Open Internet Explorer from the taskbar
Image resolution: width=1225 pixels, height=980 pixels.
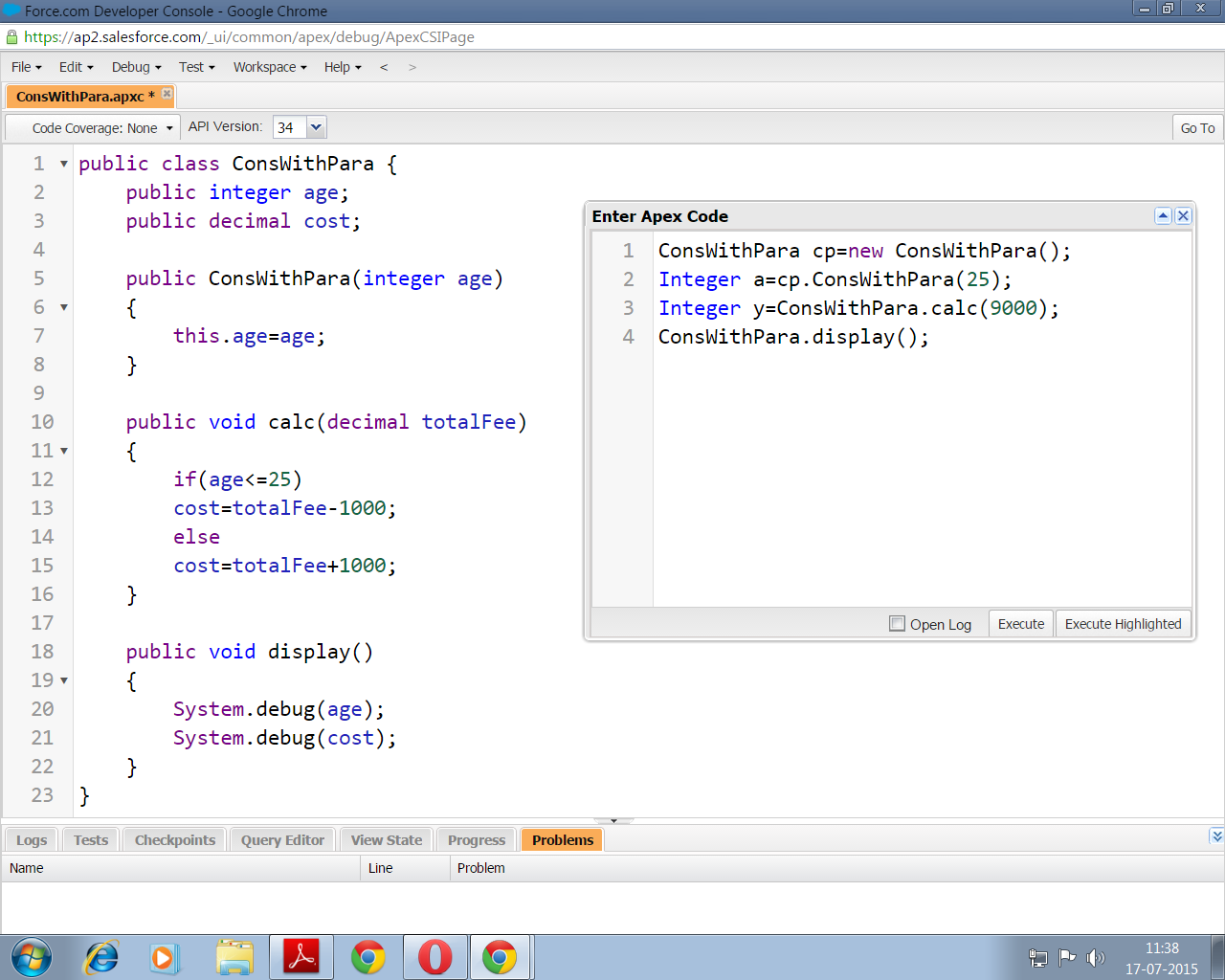pyautogui.click(x=101, y=958)
